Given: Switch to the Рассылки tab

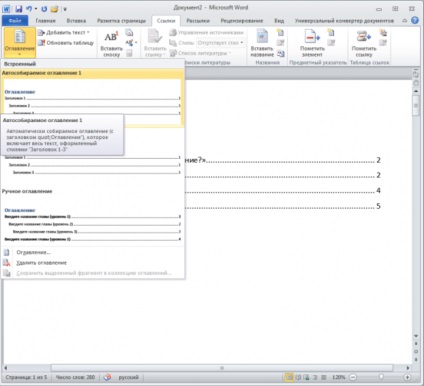Looking at the screenshot, I should [198, 21].
